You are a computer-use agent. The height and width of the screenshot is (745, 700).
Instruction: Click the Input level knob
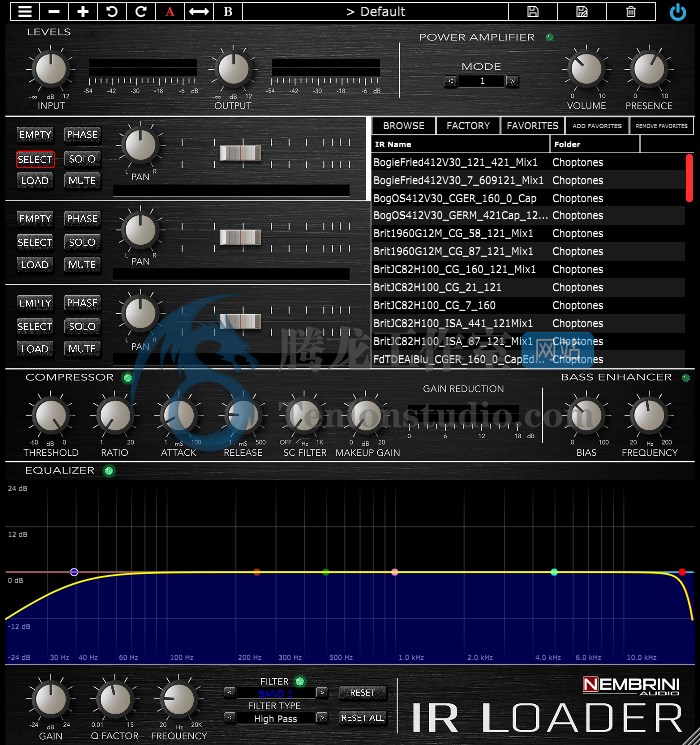click(x=50, y=69)
